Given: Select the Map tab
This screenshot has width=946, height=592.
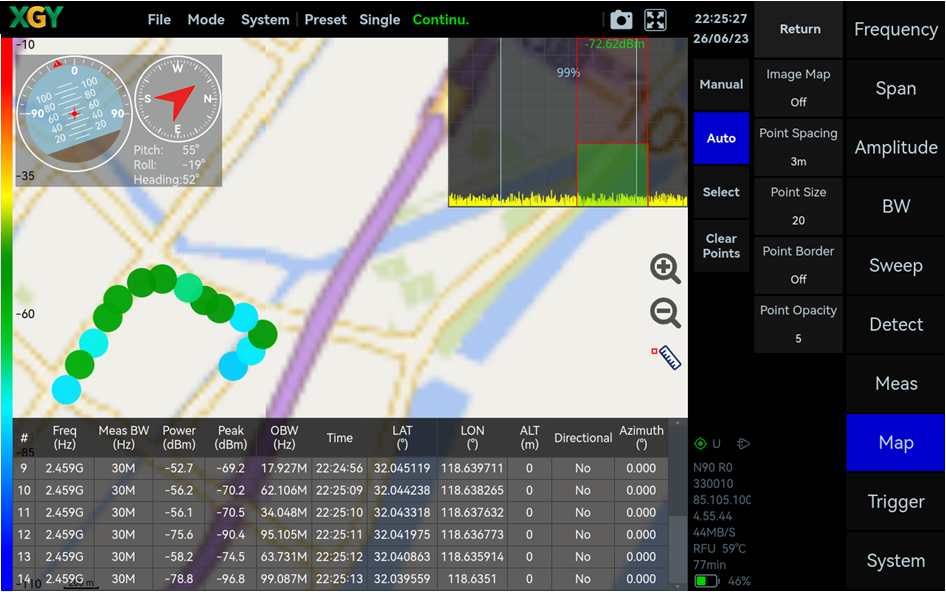Looking at the screenshot, I should tap(896, 442).
